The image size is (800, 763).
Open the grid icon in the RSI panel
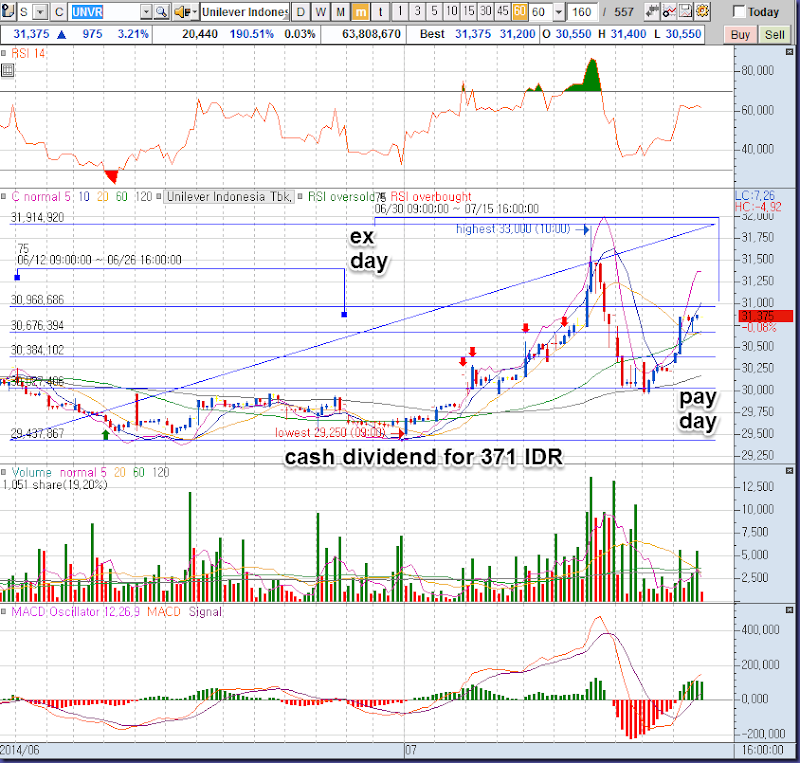(x=7, y=70)
